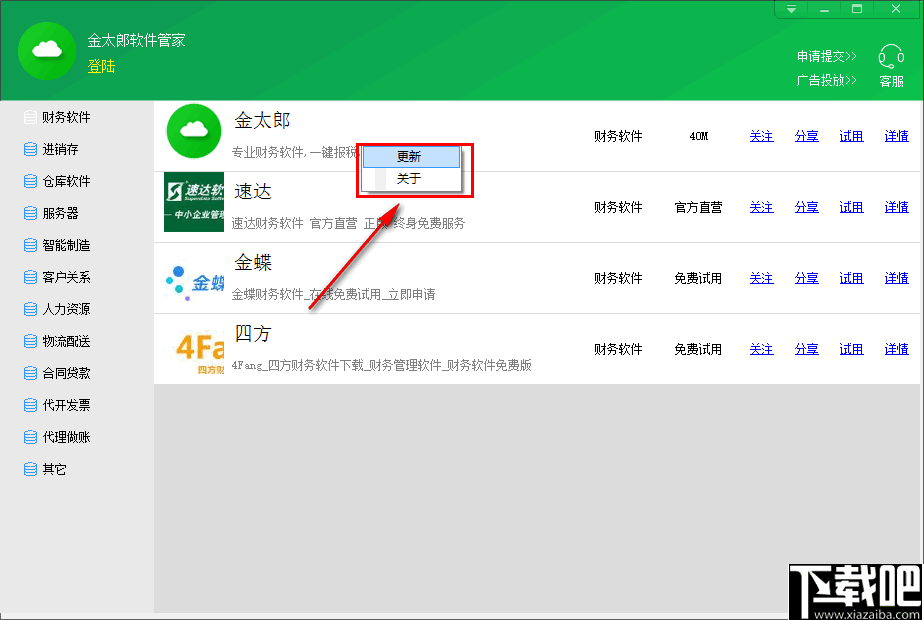
Task: Click the database icon beside 服务器
Action: click(x=30, y=213)
